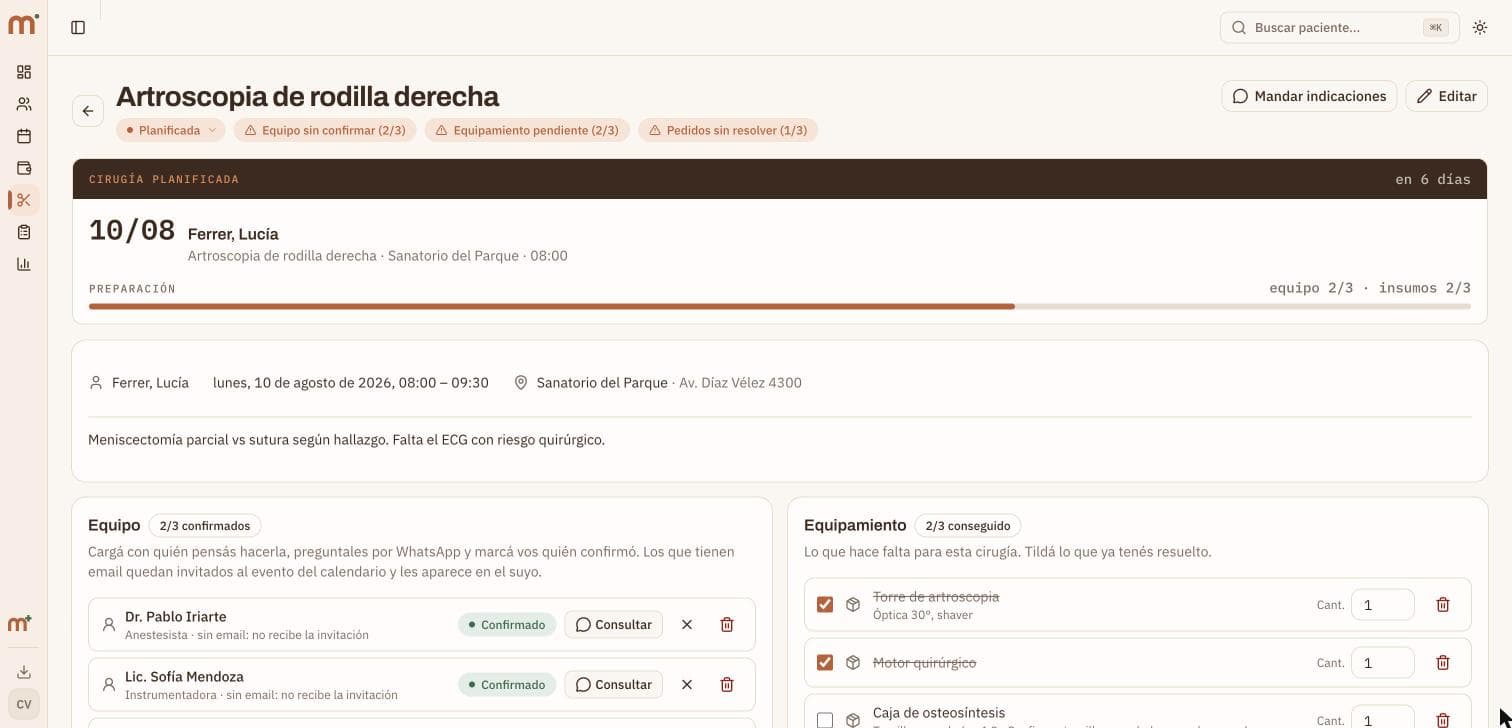Uncheck Motor quirúrgico checkbox
This screenshot has height=728, width=1512.
pyautogui.click(x=825, y=663)
